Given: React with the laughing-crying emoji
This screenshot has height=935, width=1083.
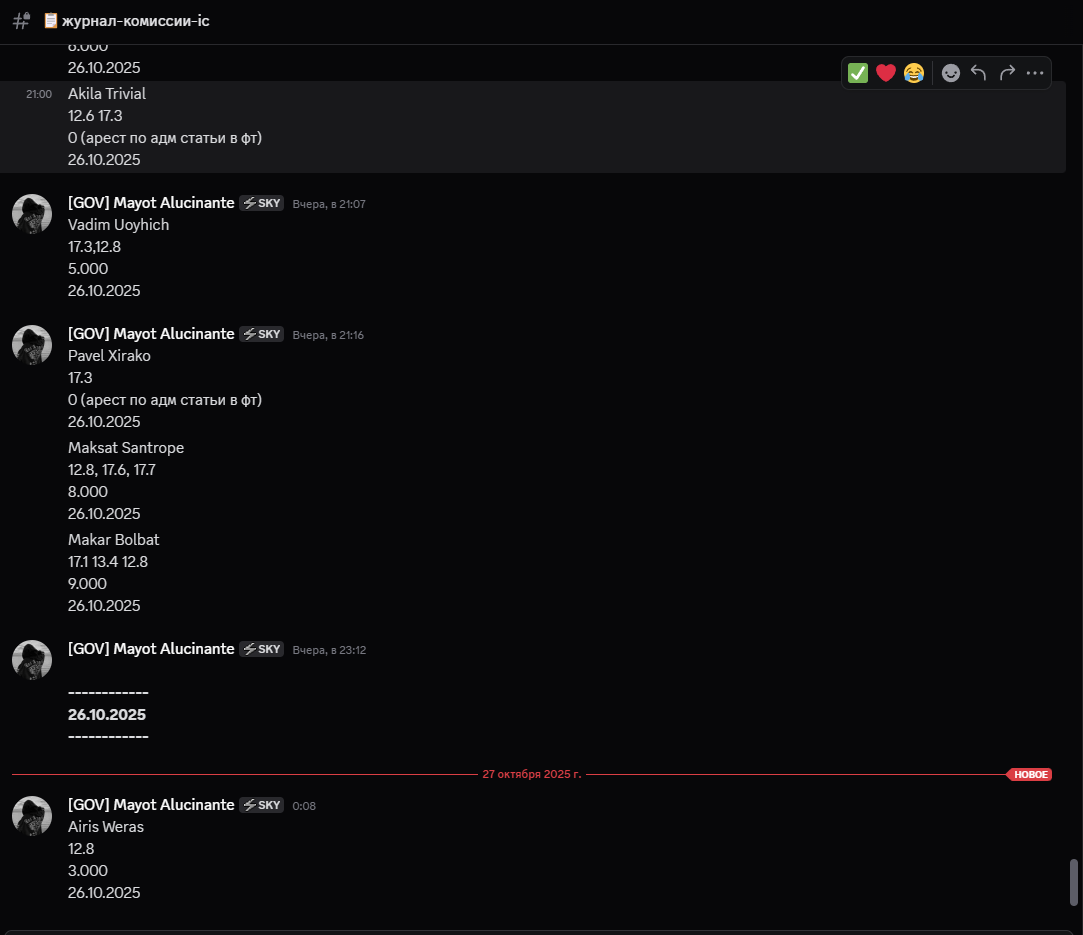Looking at the screenshot, I should 913,73.
